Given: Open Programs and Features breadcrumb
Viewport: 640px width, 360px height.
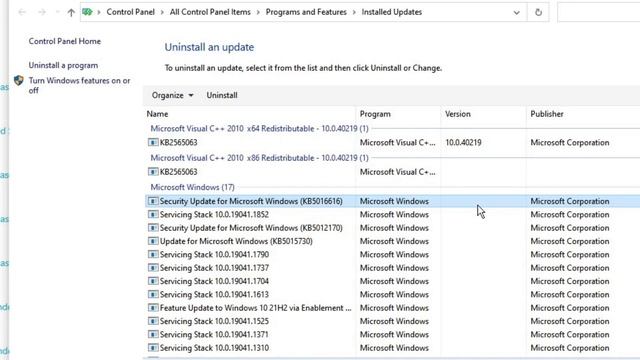Looking at the screenshot, I should (306, 12).
